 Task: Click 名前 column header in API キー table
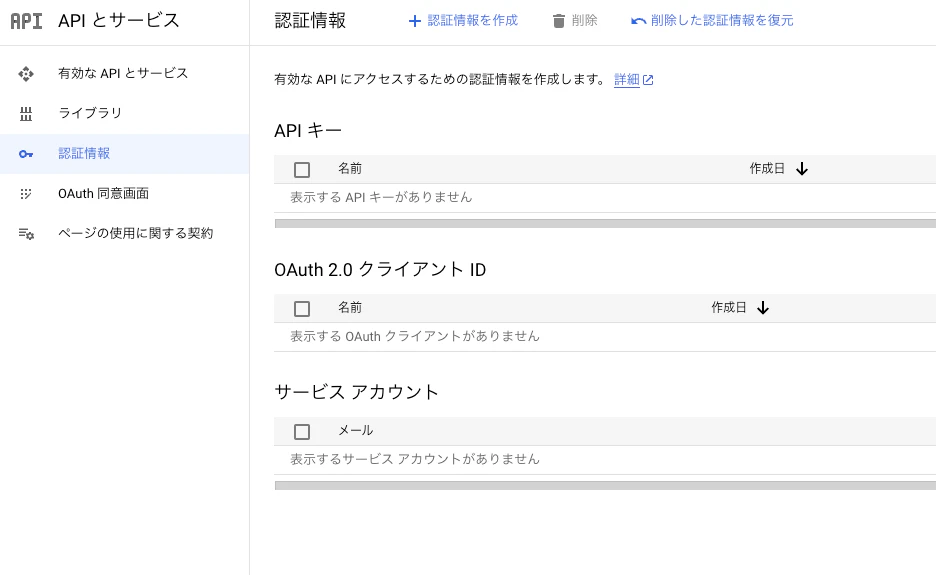click(x=350, y=169)
